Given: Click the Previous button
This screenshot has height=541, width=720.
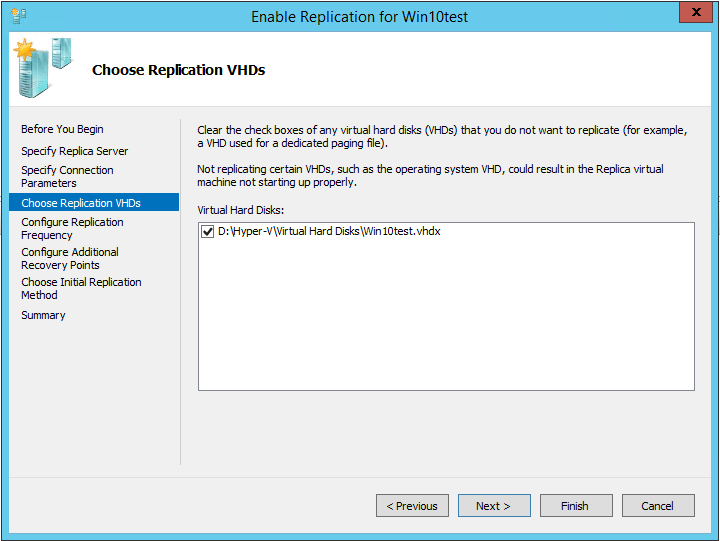Looking at the screenshot, I should point(412,506).
